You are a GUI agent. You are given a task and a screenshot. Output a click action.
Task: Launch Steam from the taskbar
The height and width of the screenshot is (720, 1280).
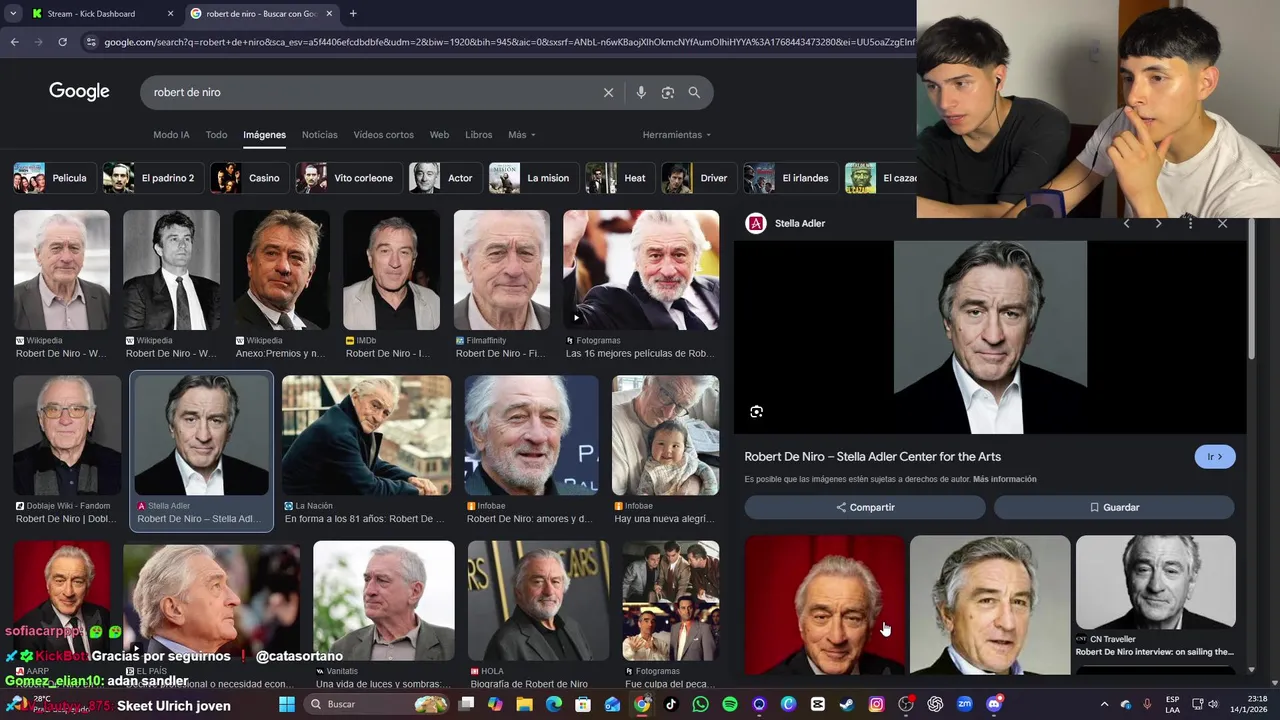pyautogui.click(x=847, y=704)
